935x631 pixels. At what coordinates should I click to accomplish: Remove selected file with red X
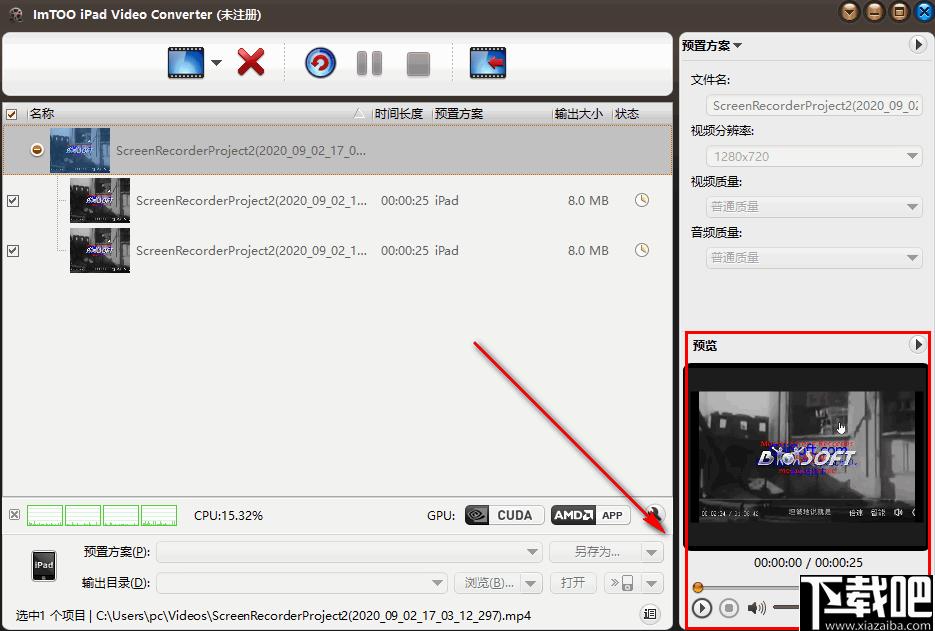(x=251, y=62)
